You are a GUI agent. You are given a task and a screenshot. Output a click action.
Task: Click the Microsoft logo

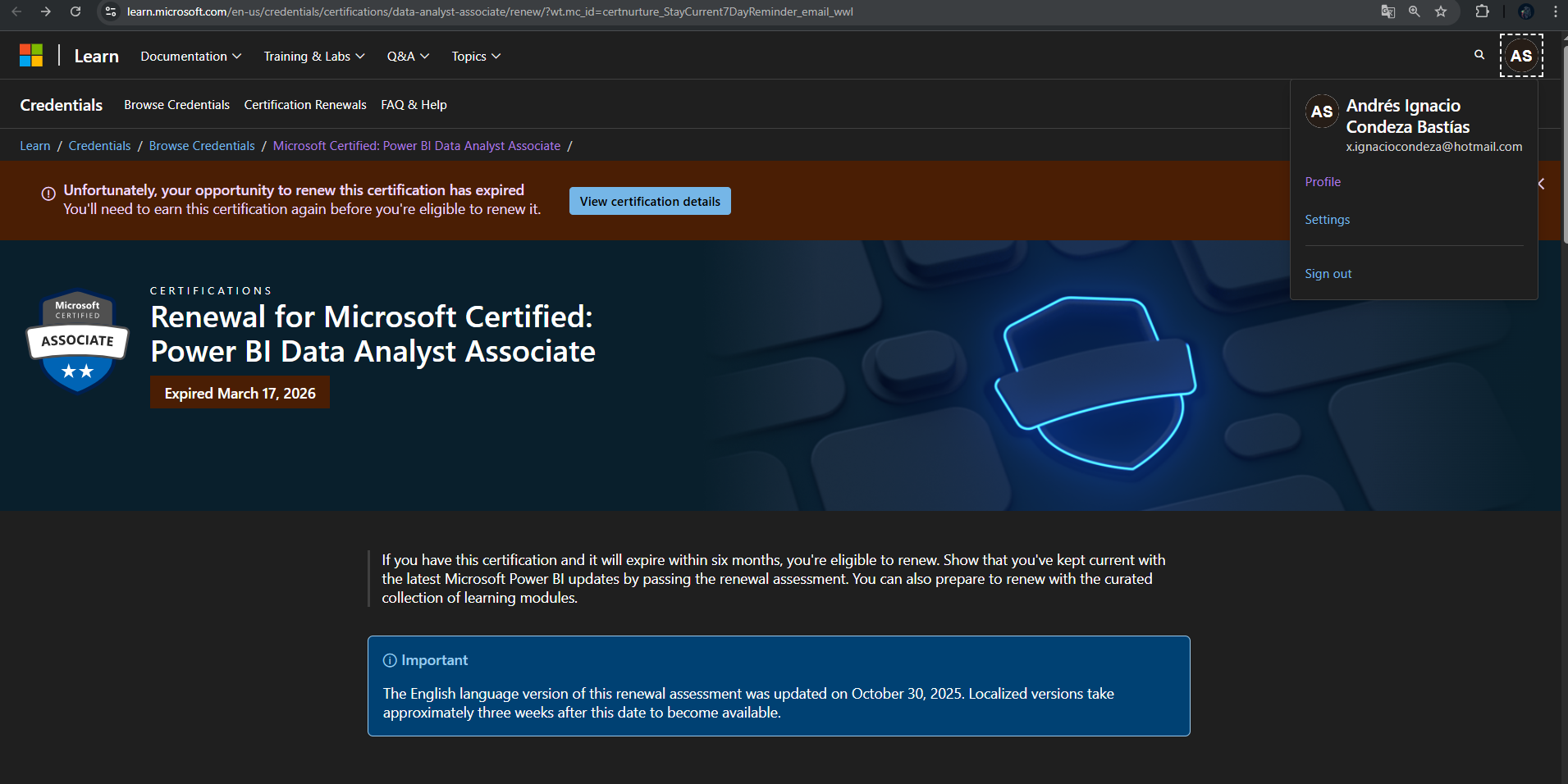pyautogui.click(x=31, y=56)
